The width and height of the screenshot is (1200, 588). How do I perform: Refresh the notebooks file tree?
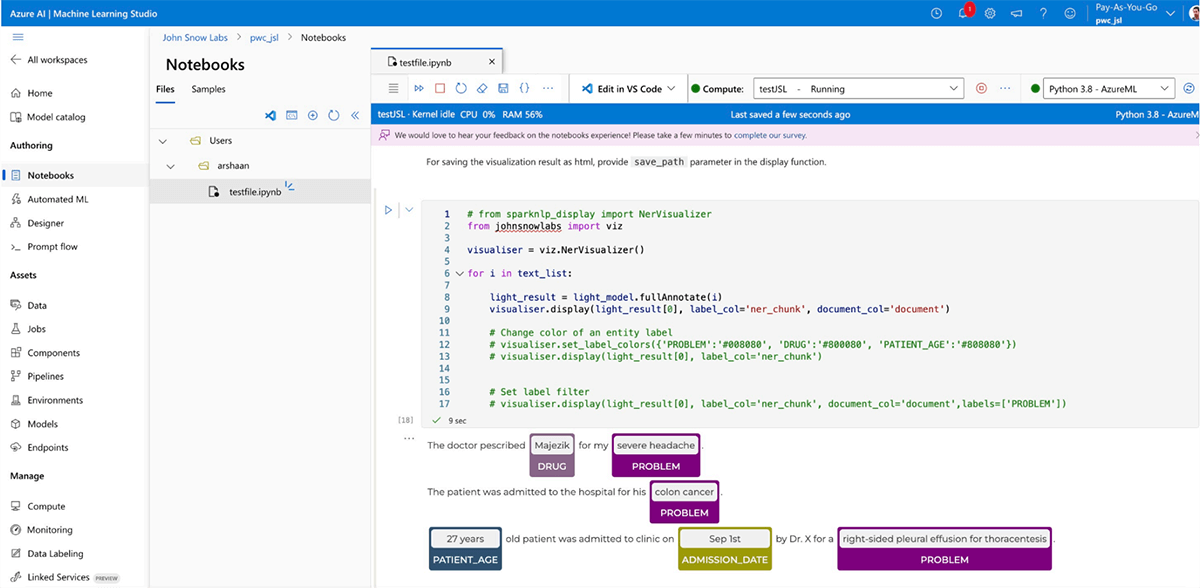click(334, 116)
